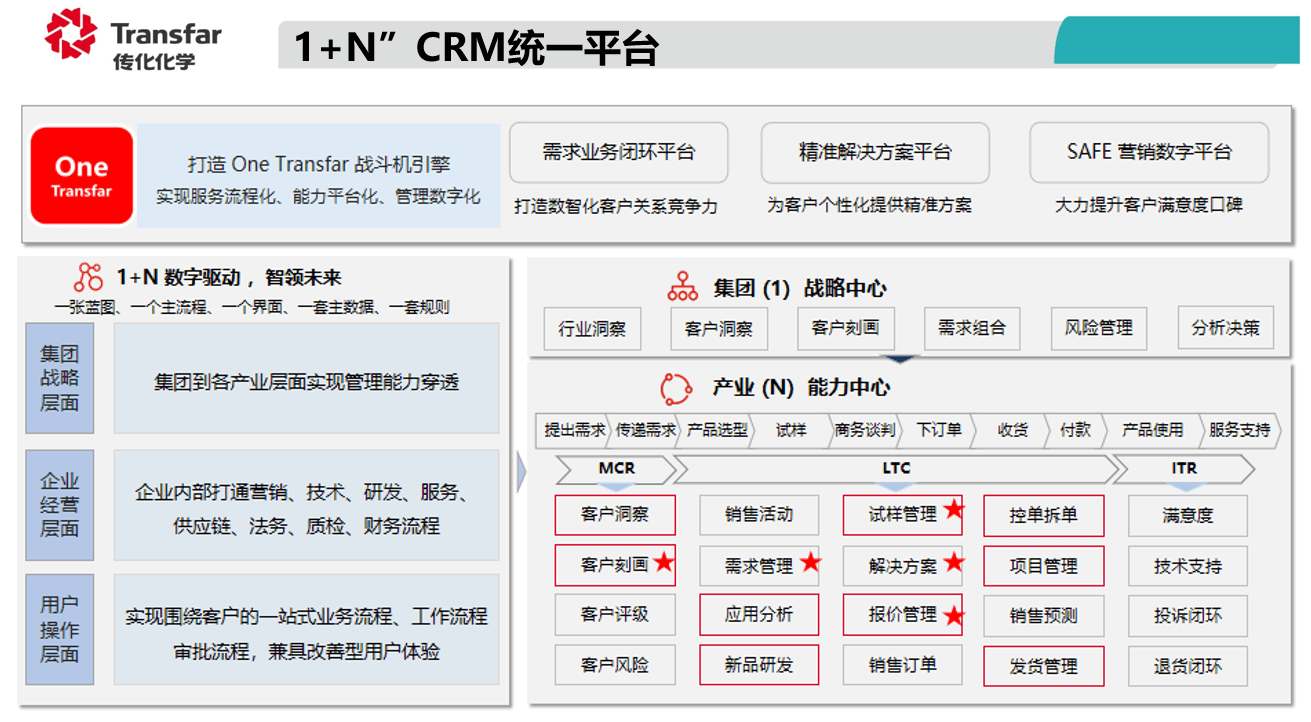
Task: Select the 集团战略层面 label block
Action: [60, 378]
